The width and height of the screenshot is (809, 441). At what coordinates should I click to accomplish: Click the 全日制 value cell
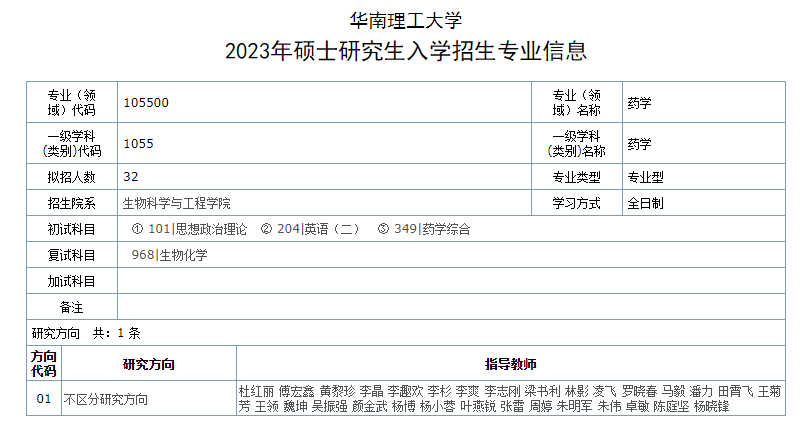704,203
